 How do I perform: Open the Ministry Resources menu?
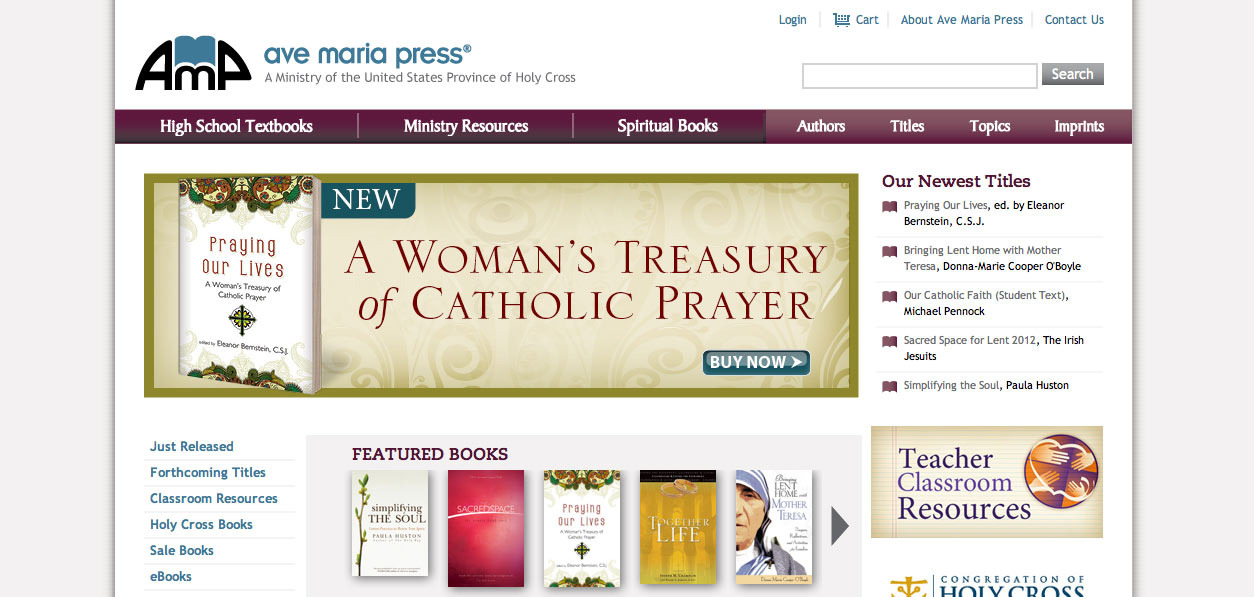[x=466, y=126]
